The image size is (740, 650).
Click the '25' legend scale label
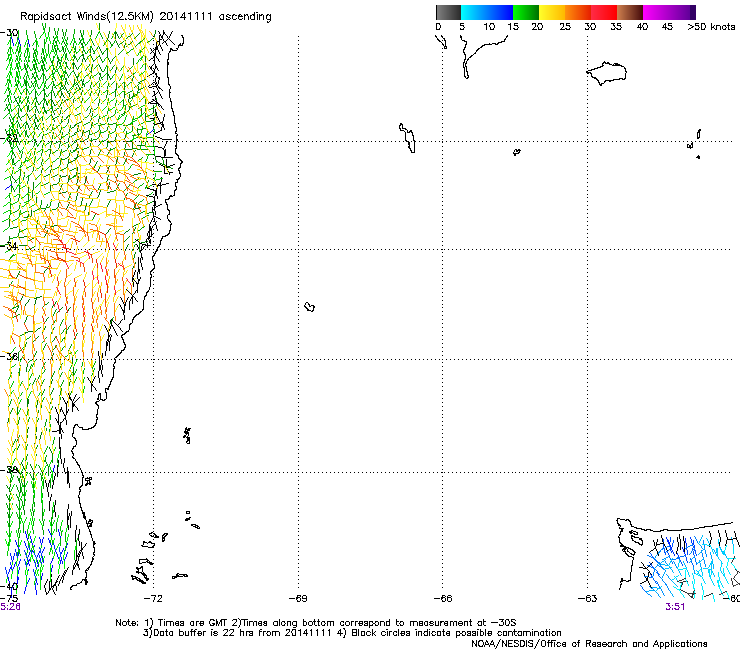pos(565,27)
